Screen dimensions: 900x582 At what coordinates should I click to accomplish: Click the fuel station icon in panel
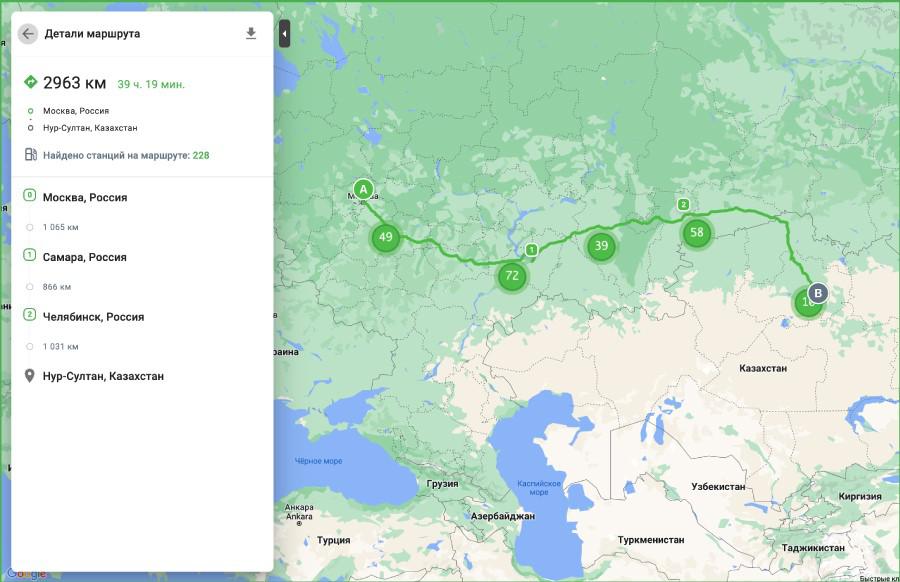[30, 154]
